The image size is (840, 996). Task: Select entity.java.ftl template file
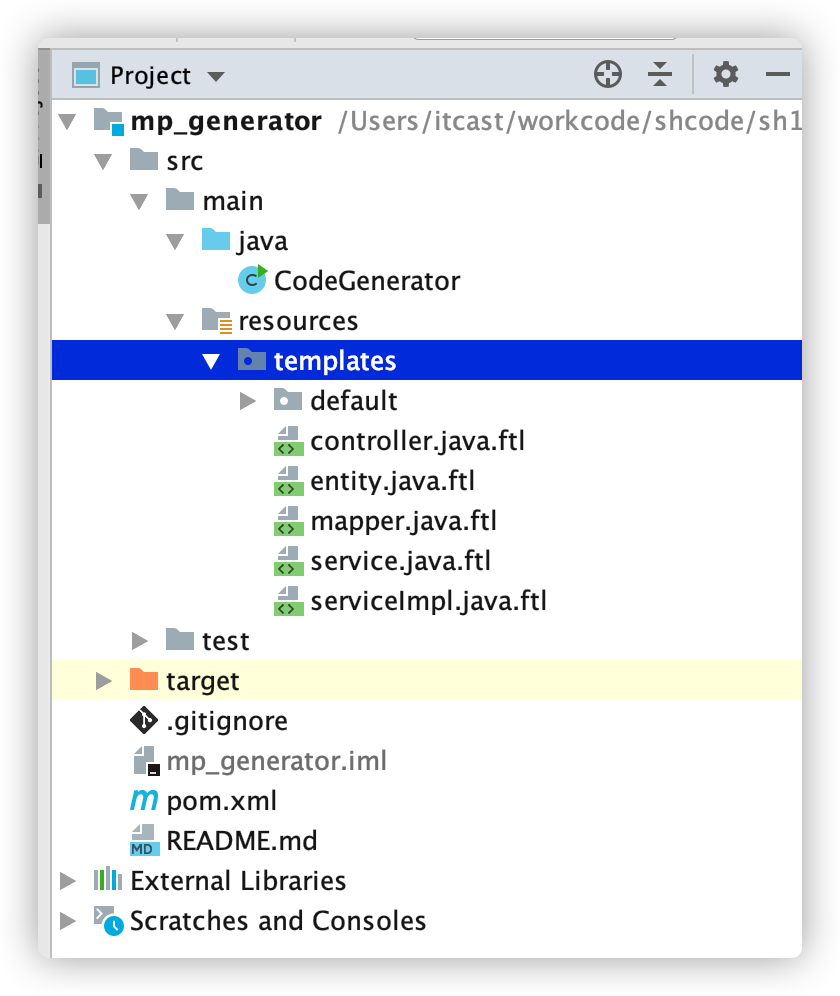[x=392, y=480]
